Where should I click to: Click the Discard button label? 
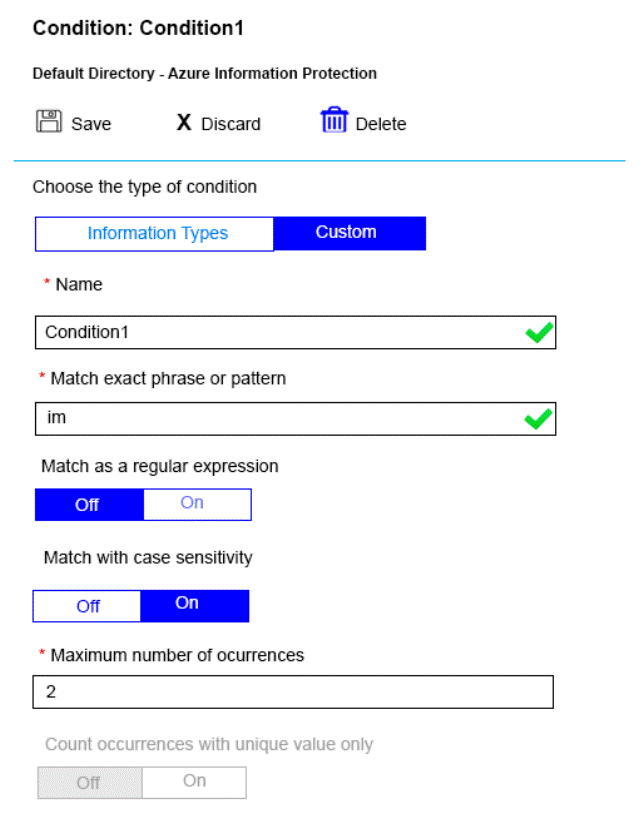(x=231, y=124)
